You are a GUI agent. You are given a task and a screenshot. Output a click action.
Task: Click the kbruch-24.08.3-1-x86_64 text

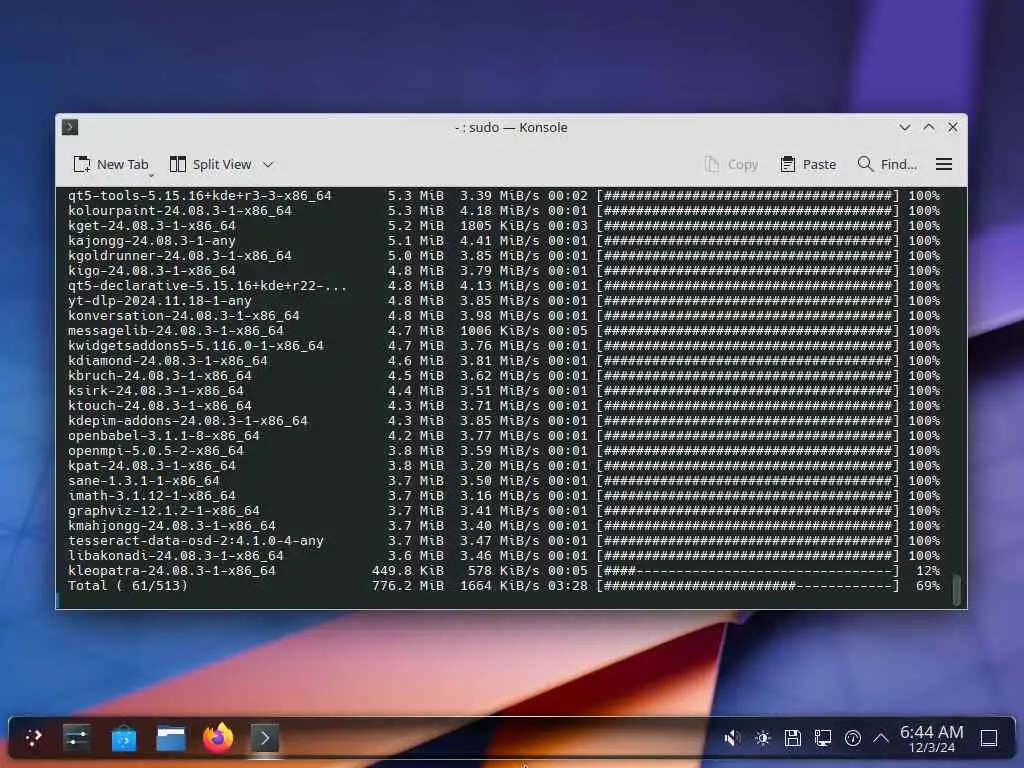click(159, 376)
